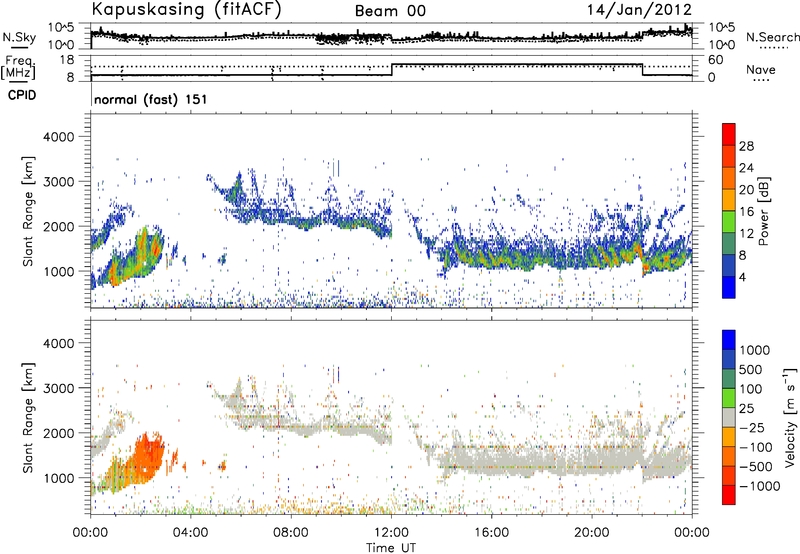This screenshot has width=800, height=554.
Task: Click the 'Velocity [m s-1]' color bar label
Action: point(790,417)
